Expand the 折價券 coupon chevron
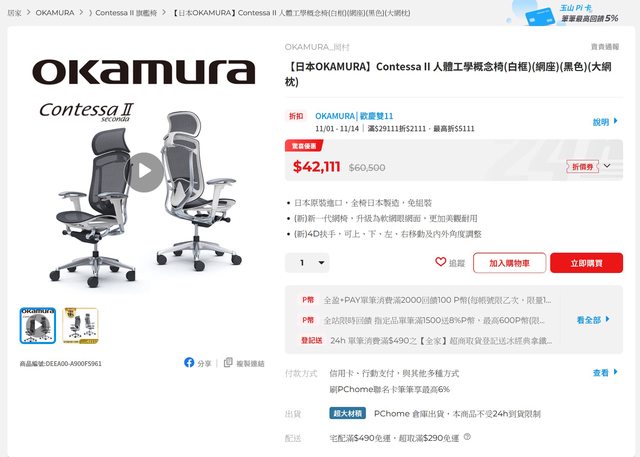 tap(607, 166)
